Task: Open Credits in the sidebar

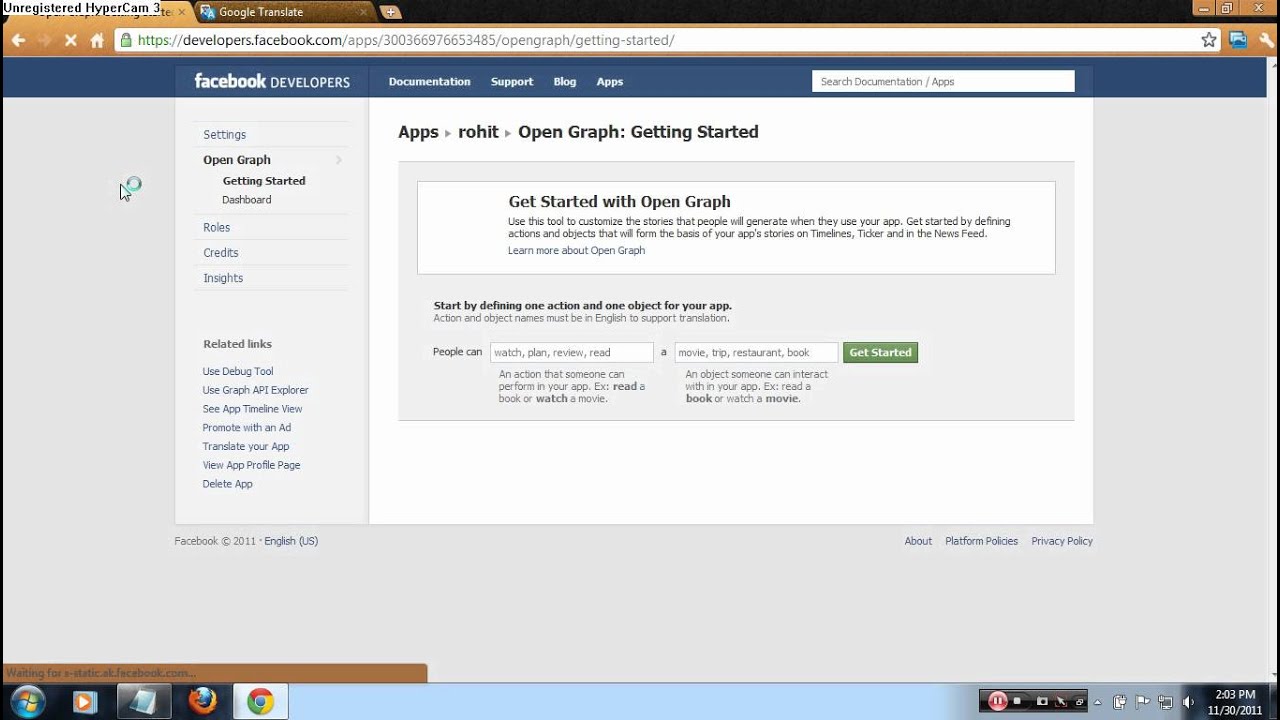Action: point(221,253)
